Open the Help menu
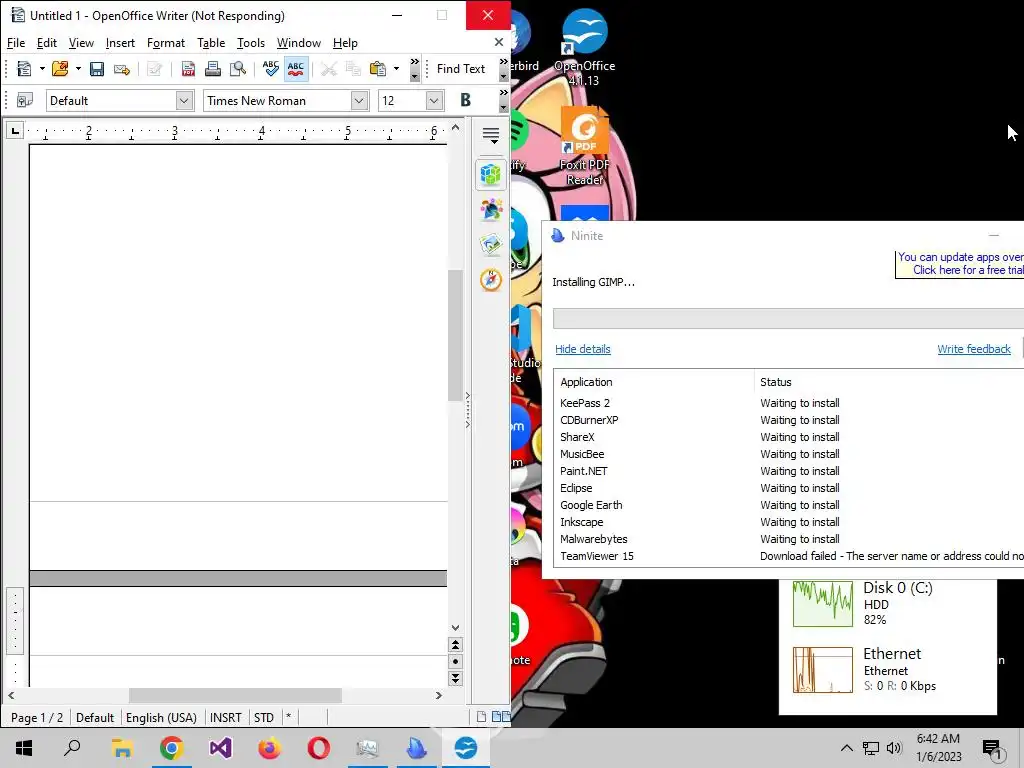This screenshot has width=1024, height=768. point(345,43)
